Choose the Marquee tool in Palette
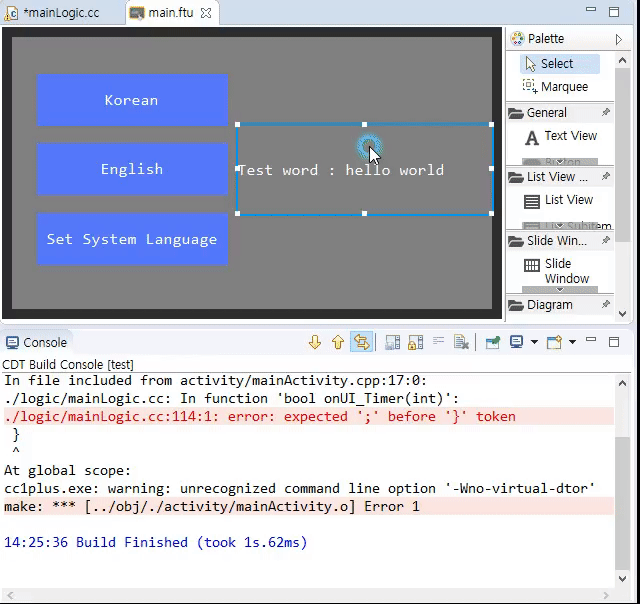Screen dimensions: 640x604 [556, 87]
